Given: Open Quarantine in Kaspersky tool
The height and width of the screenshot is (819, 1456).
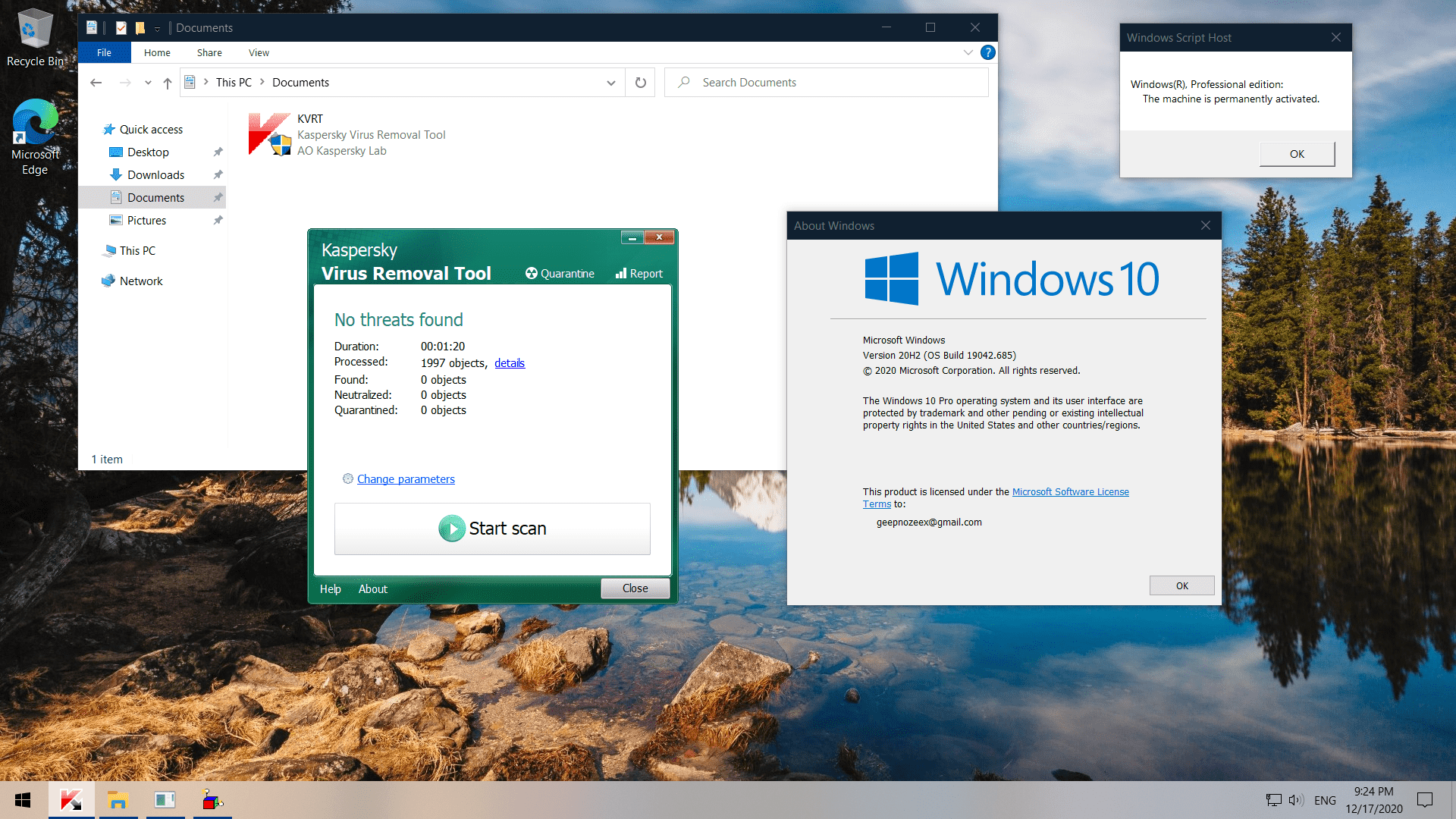Looking at the screenshot, I should [560, 274].
